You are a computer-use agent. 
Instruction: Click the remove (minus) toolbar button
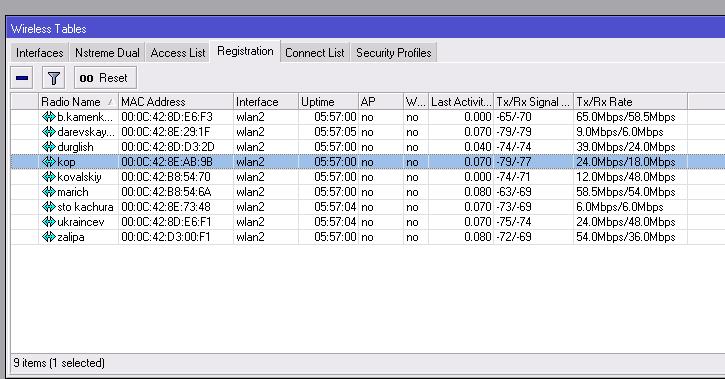pyautogui.click(x=22, y=78)
